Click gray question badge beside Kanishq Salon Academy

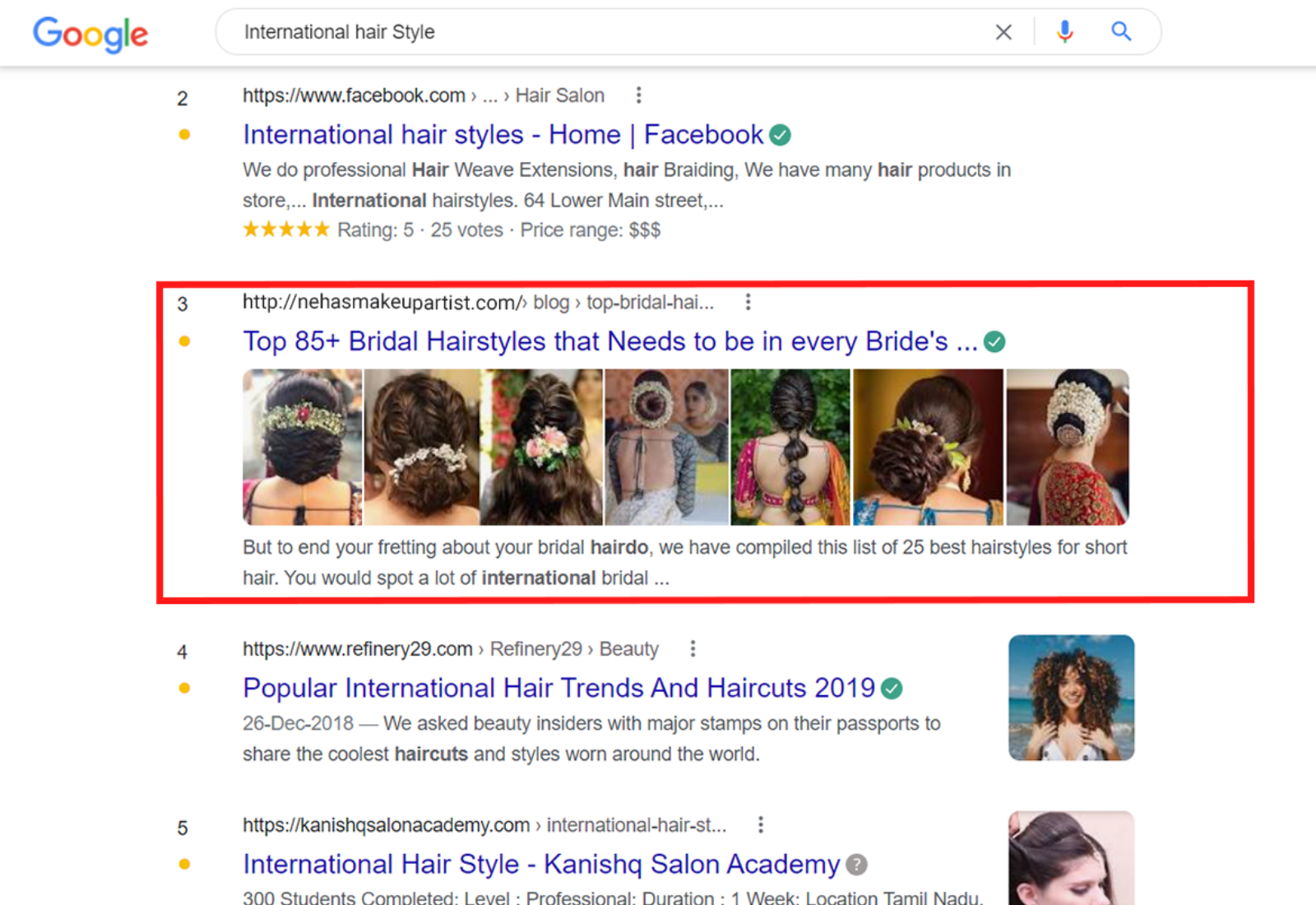856,865
